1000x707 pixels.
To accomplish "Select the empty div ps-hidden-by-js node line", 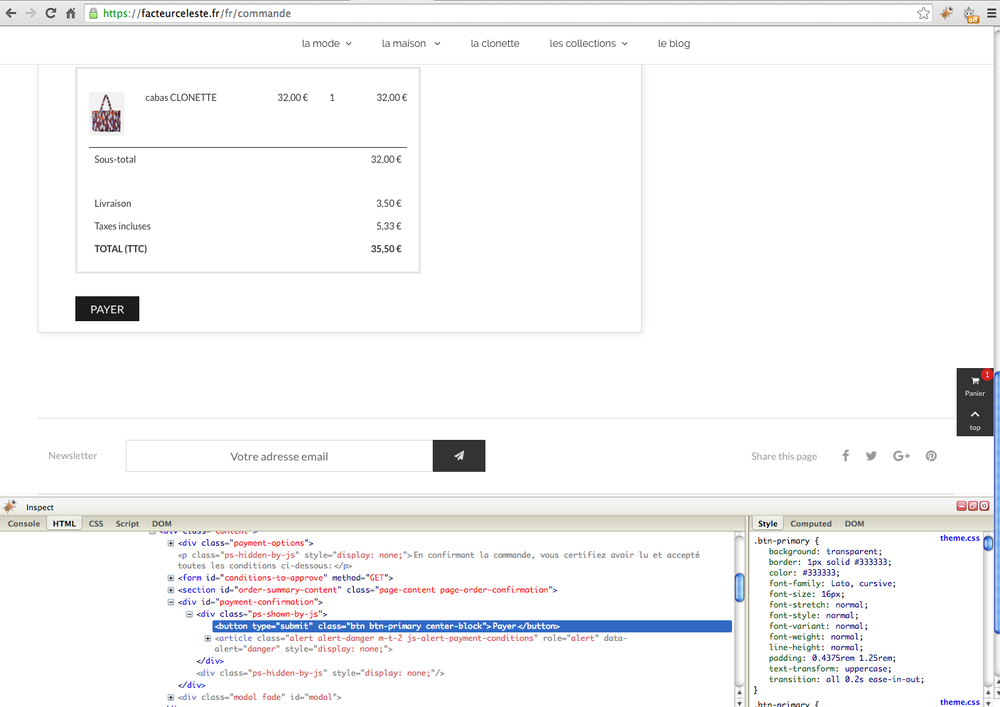I will coord(320,673).
